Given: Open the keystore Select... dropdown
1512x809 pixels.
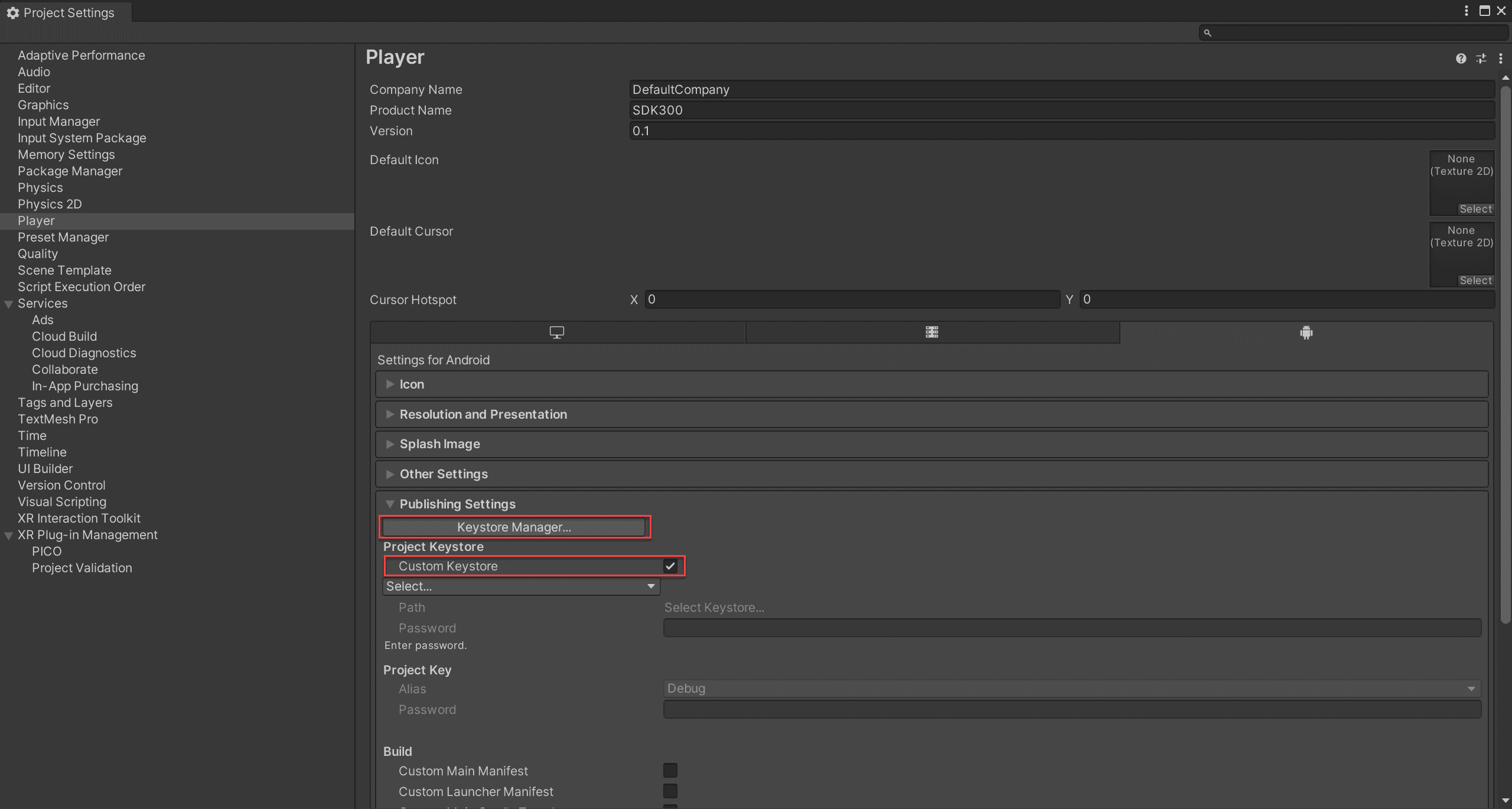Looking at the screenshot, I should coord(521,586).
